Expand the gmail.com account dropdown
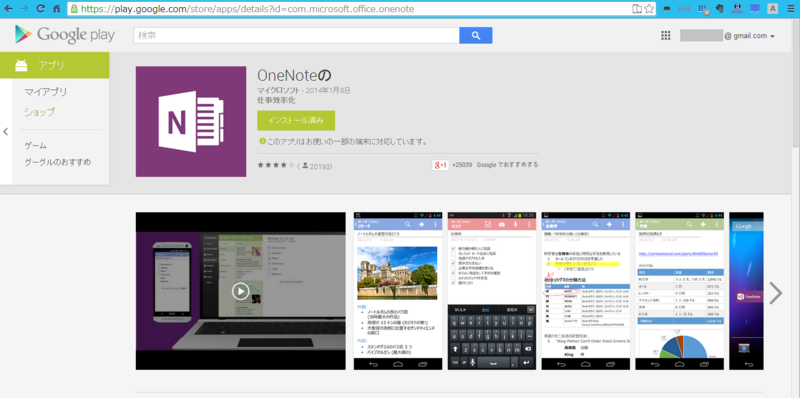 [x=773, y=36]
